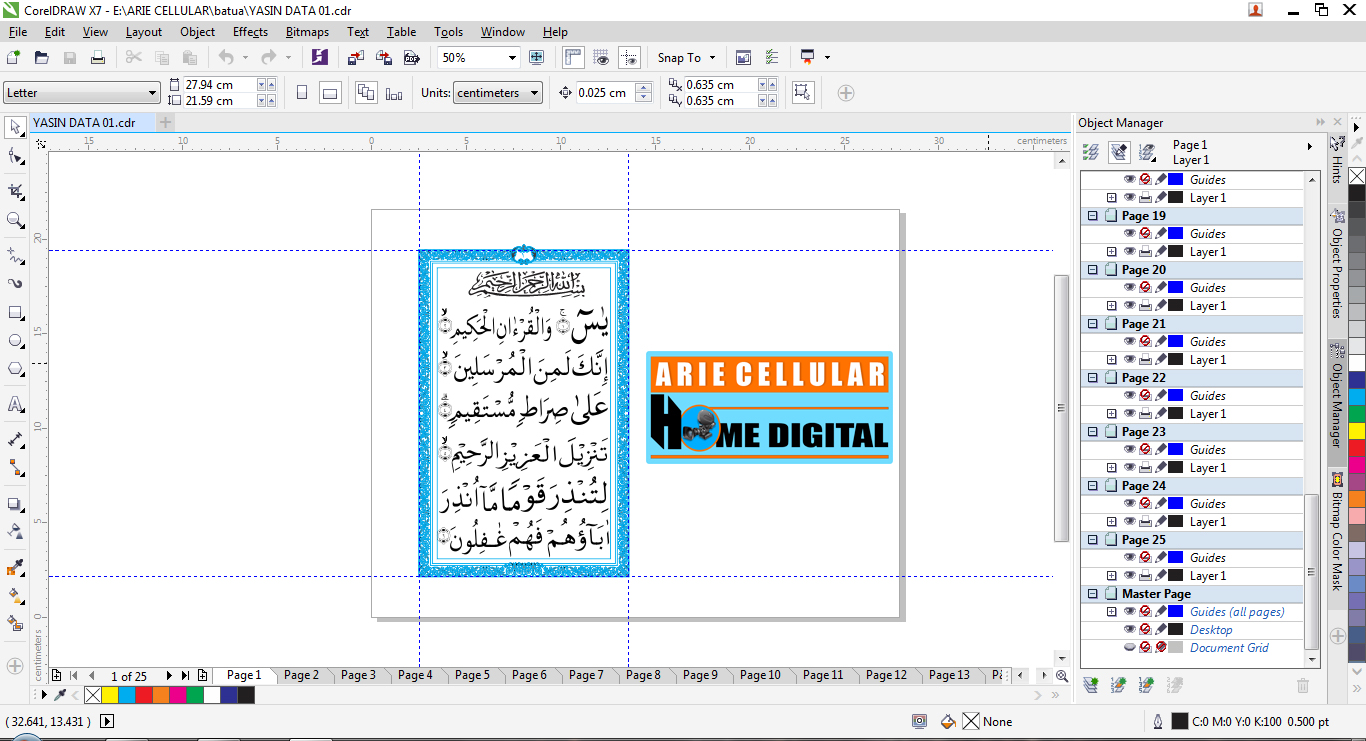Viewport: 1366px width, 741px height.
Task: Select the Polygon tool
Action: (x=15, y=369)
